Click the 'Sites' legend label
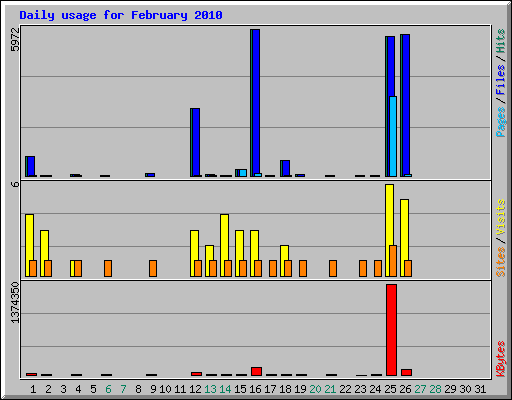The height and width of the screenshot is (400, 512). pos(501,262)
